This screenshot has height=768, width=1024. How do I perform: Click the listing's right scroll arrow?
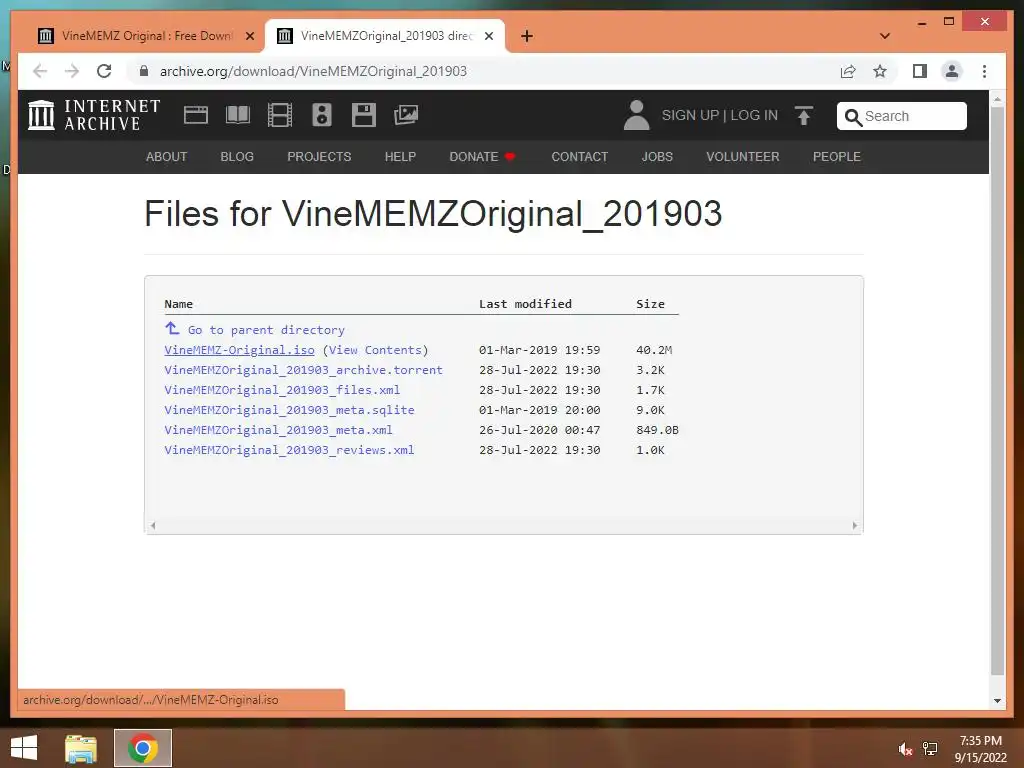855,526
